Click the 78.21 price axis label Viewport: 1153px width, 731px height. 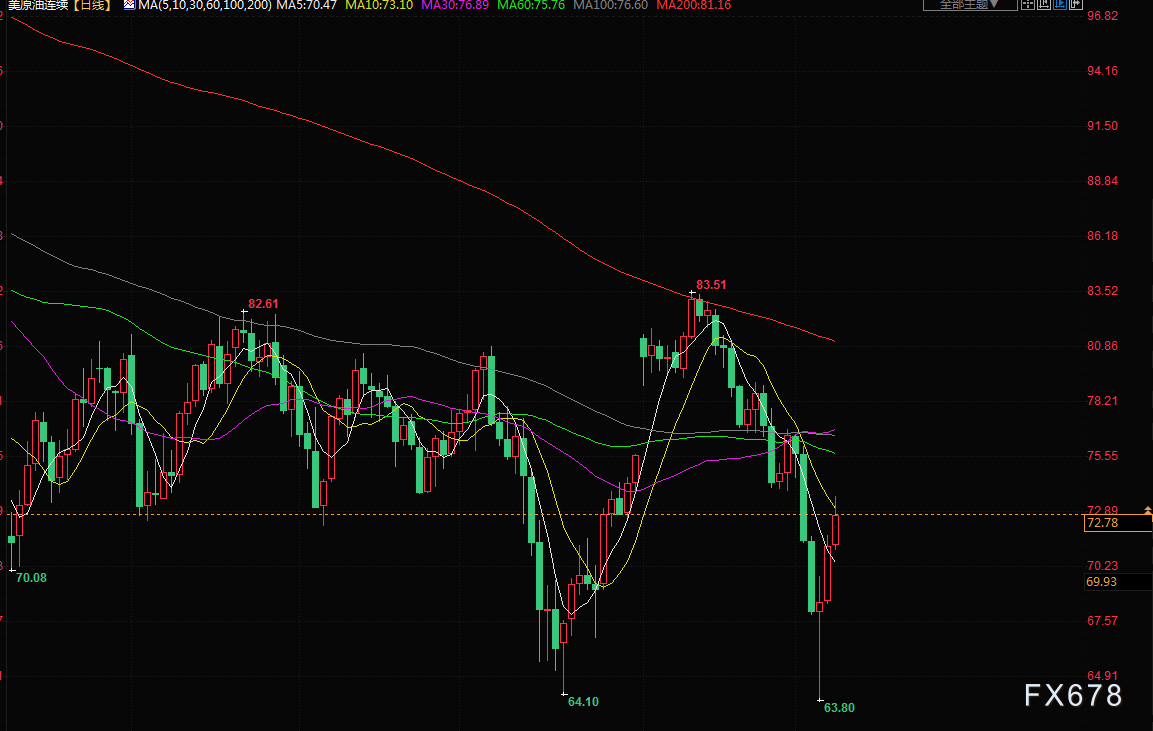(1102, 401)
